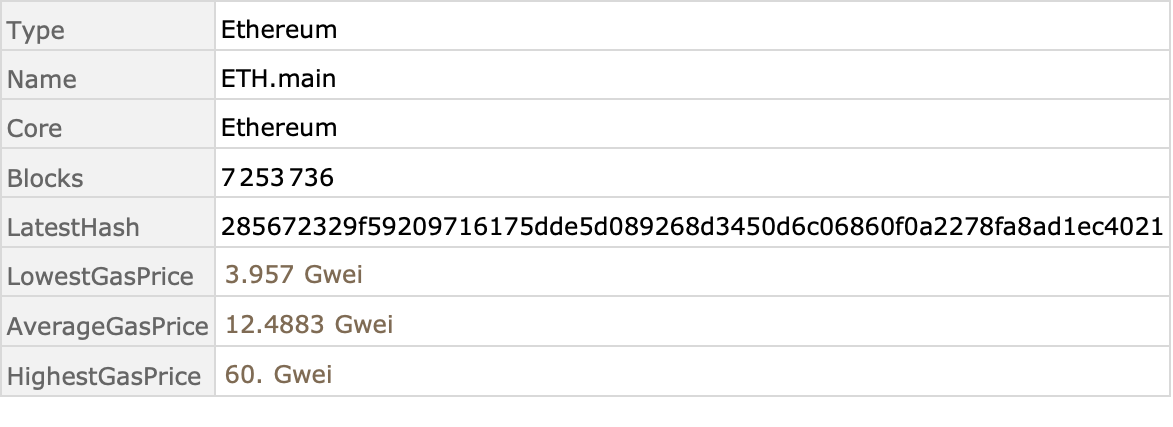Click the AverageGasPrice label

tap(108, 327)
